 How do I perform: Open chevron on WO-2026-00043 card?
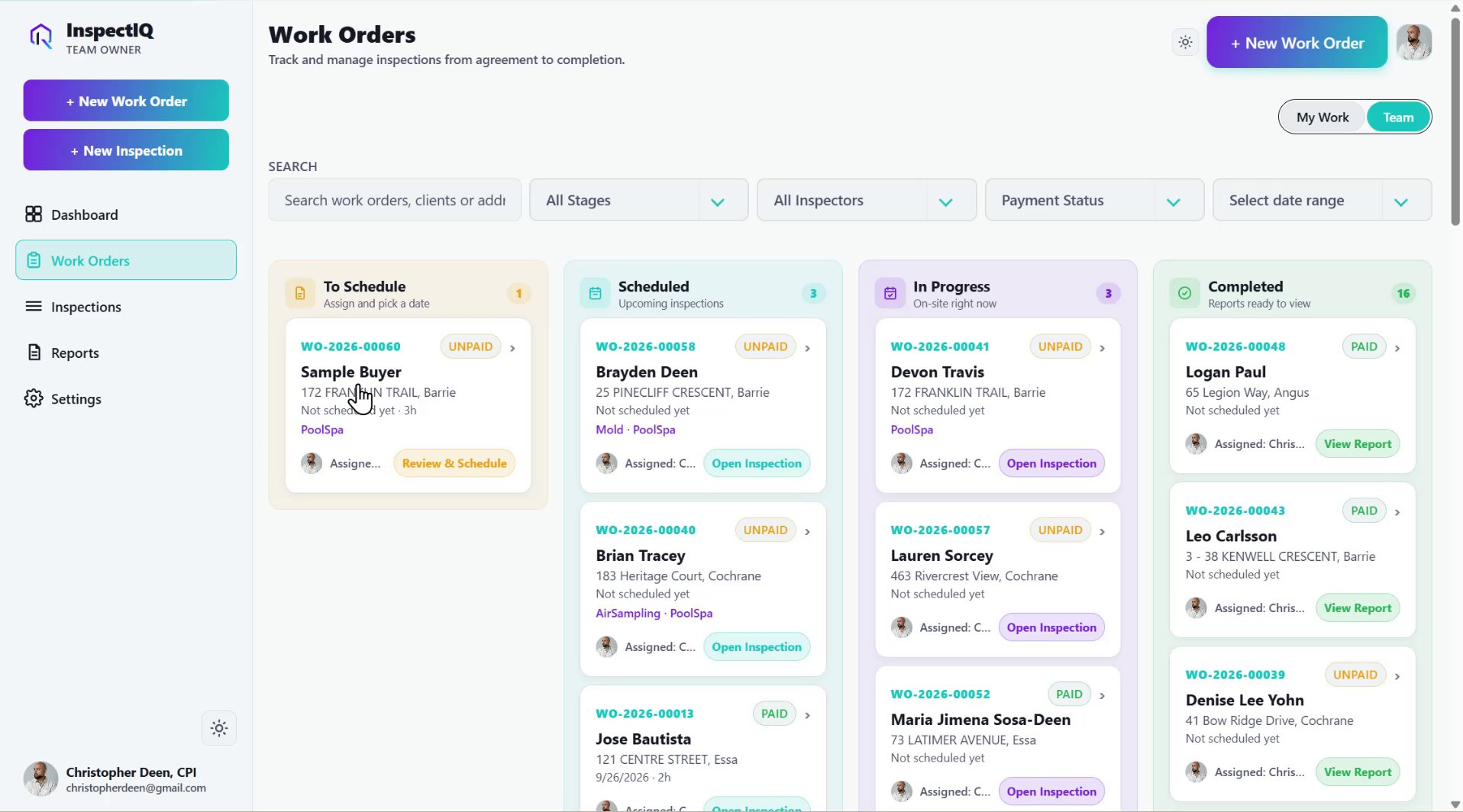[1397, 512]
